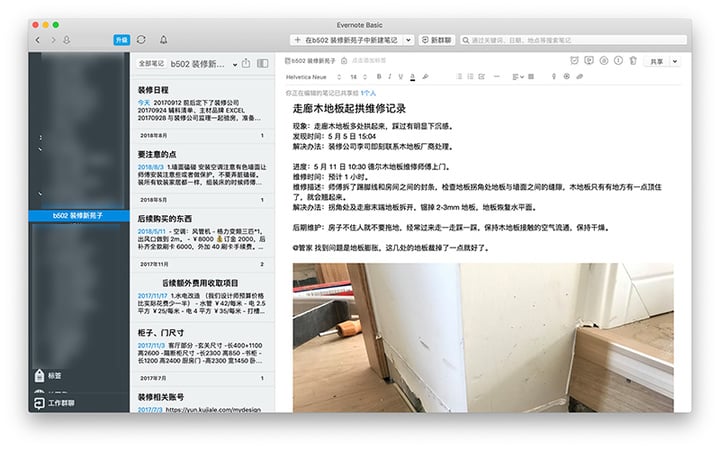The image size is (720, 450).
Task: Start a new chat with 新群聊
Action: (x=436, y=40)
